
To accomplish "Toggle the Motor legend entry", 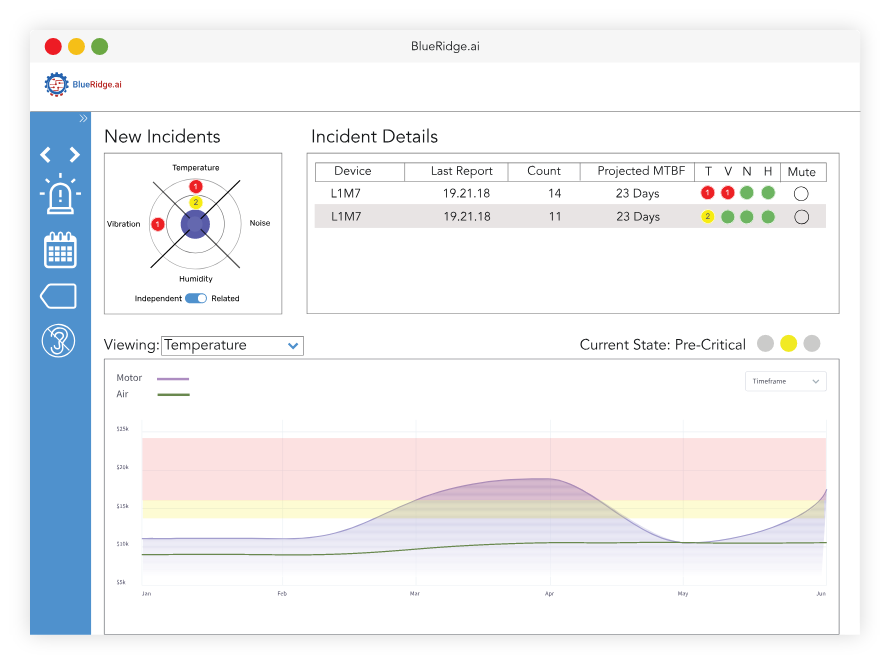I will pos(153,378).
